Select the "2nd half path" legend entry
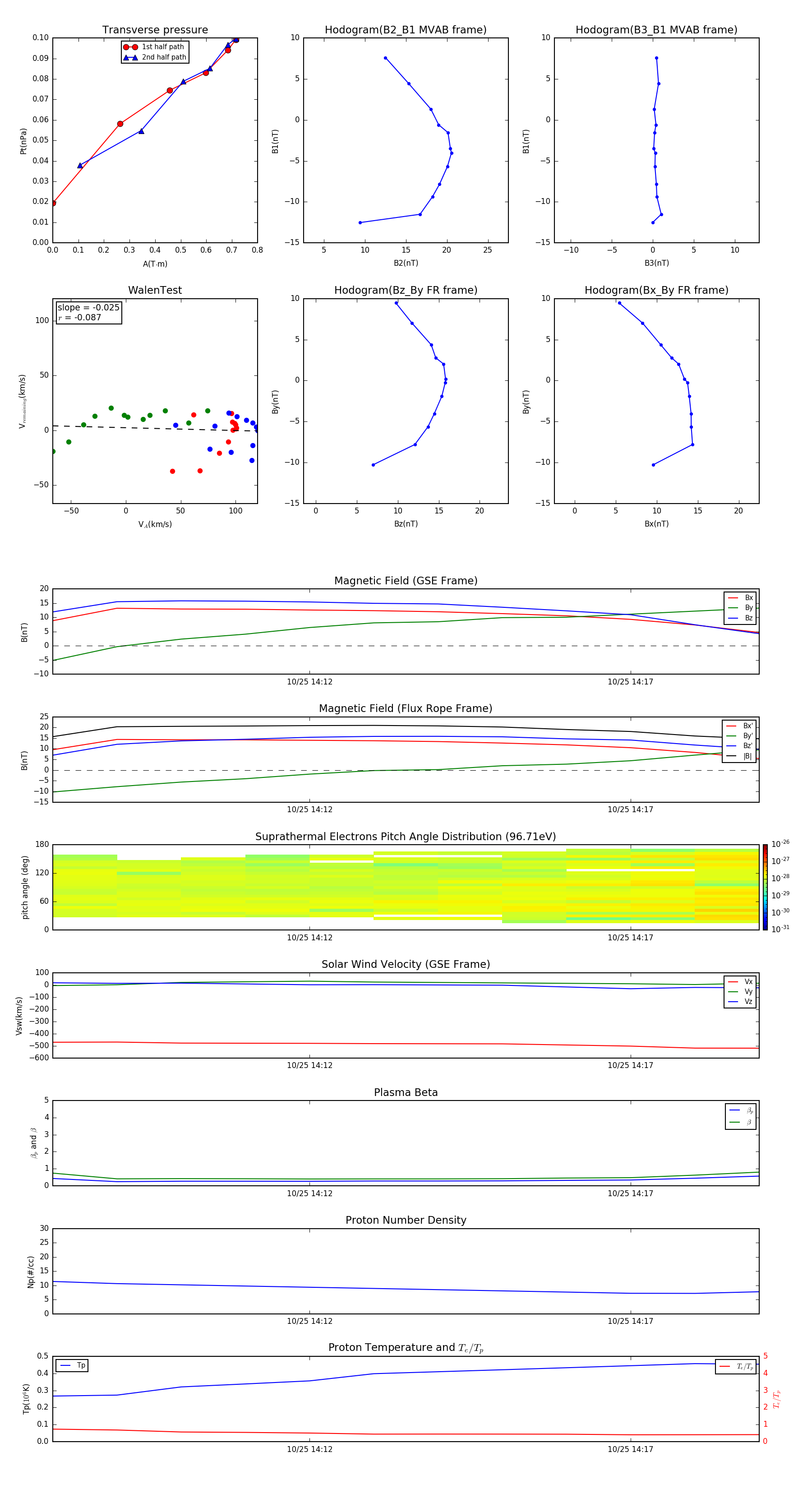Screen dimensions: 812x1489 154,57
